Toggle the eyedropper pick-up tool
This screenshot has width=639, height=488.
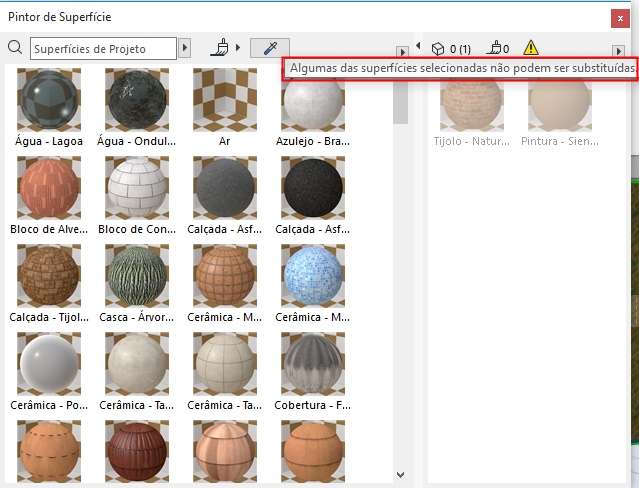(269, 47)
